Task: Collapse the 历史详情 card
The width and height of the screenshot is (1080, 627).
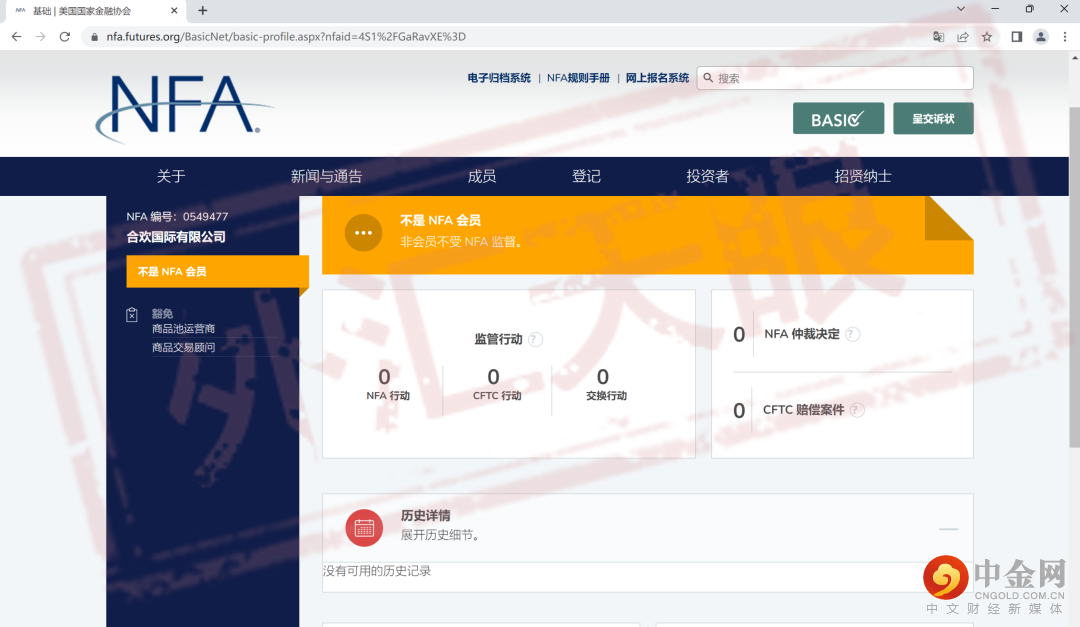Action: pos(948,527)
